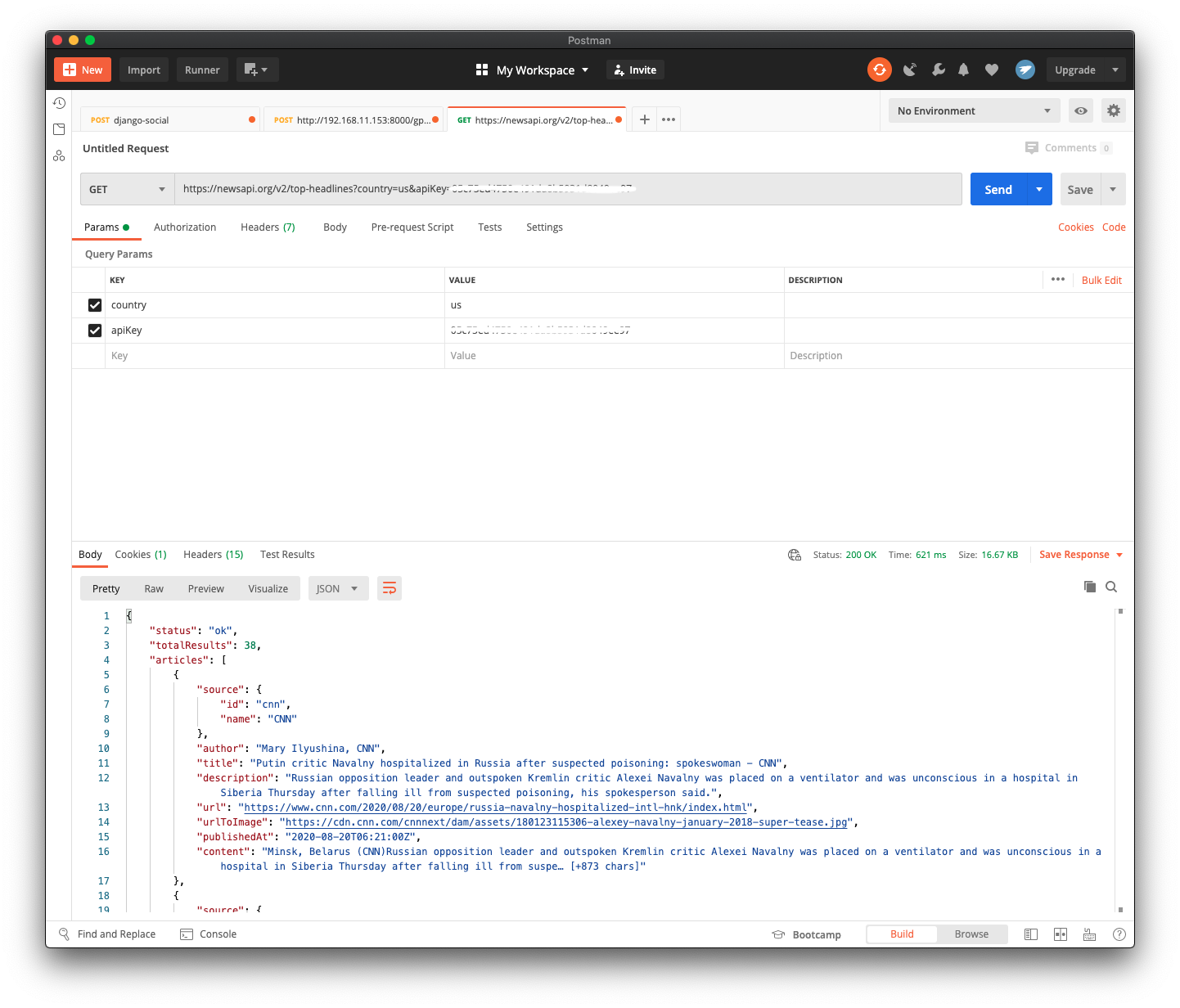Click the blue Send button

point(998,189)
